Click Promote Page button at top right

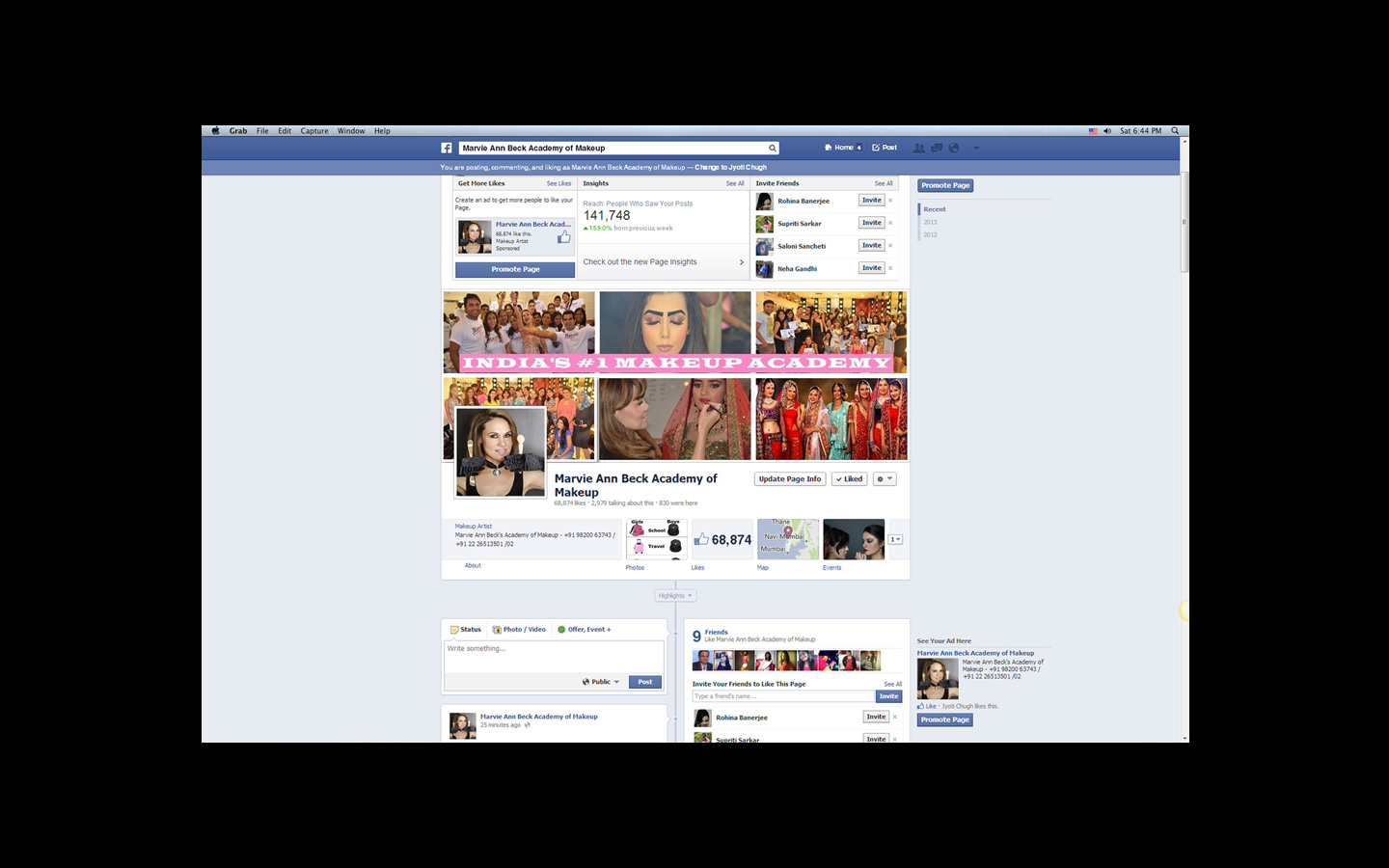[945, 185]
